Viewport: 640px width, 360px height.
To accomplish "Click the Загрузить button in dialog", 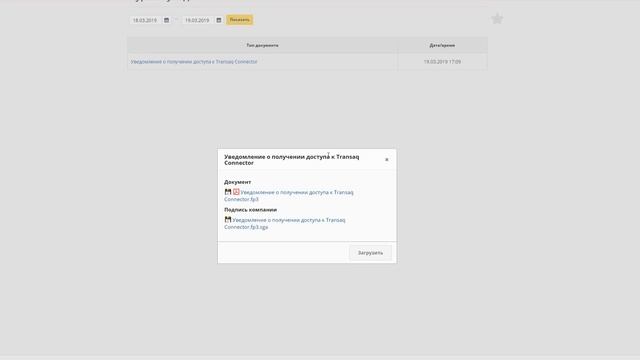I will (x=370, y=253).
